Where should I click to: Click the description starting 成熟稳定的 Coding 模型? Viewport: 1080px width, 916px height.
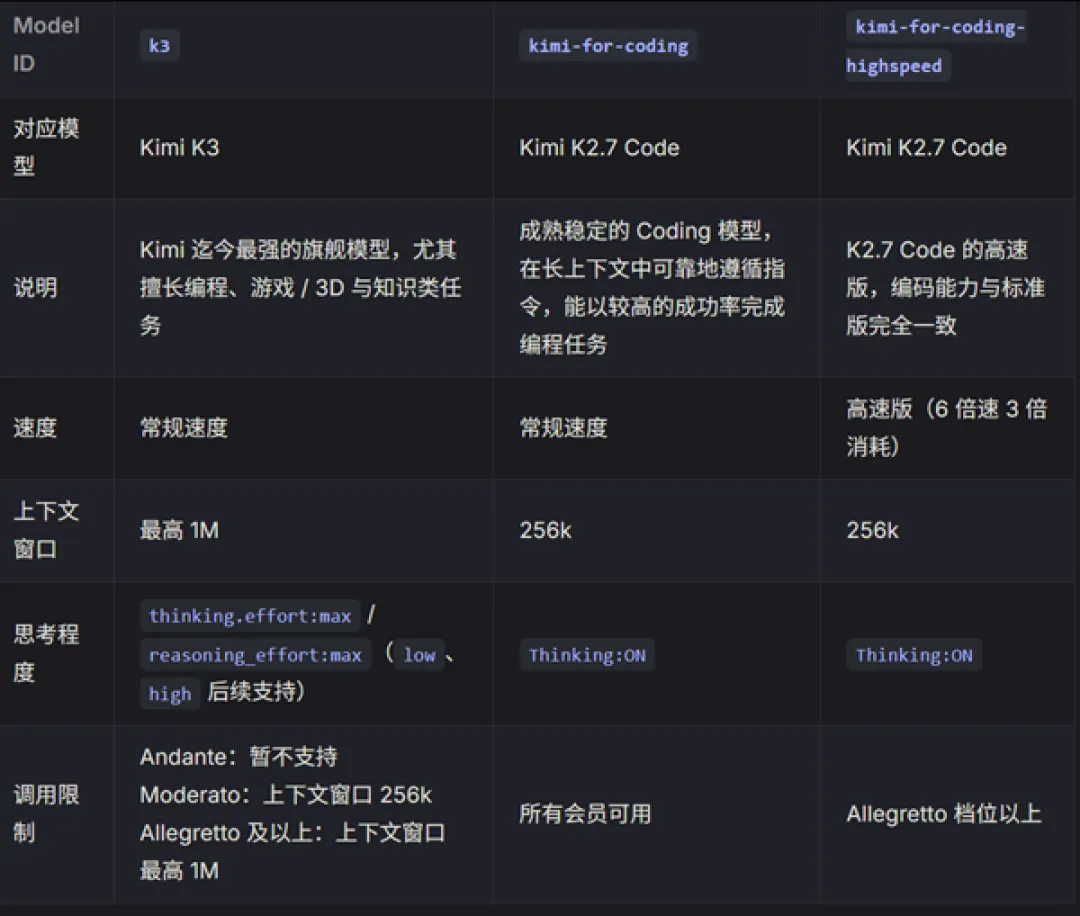point(652,287)
